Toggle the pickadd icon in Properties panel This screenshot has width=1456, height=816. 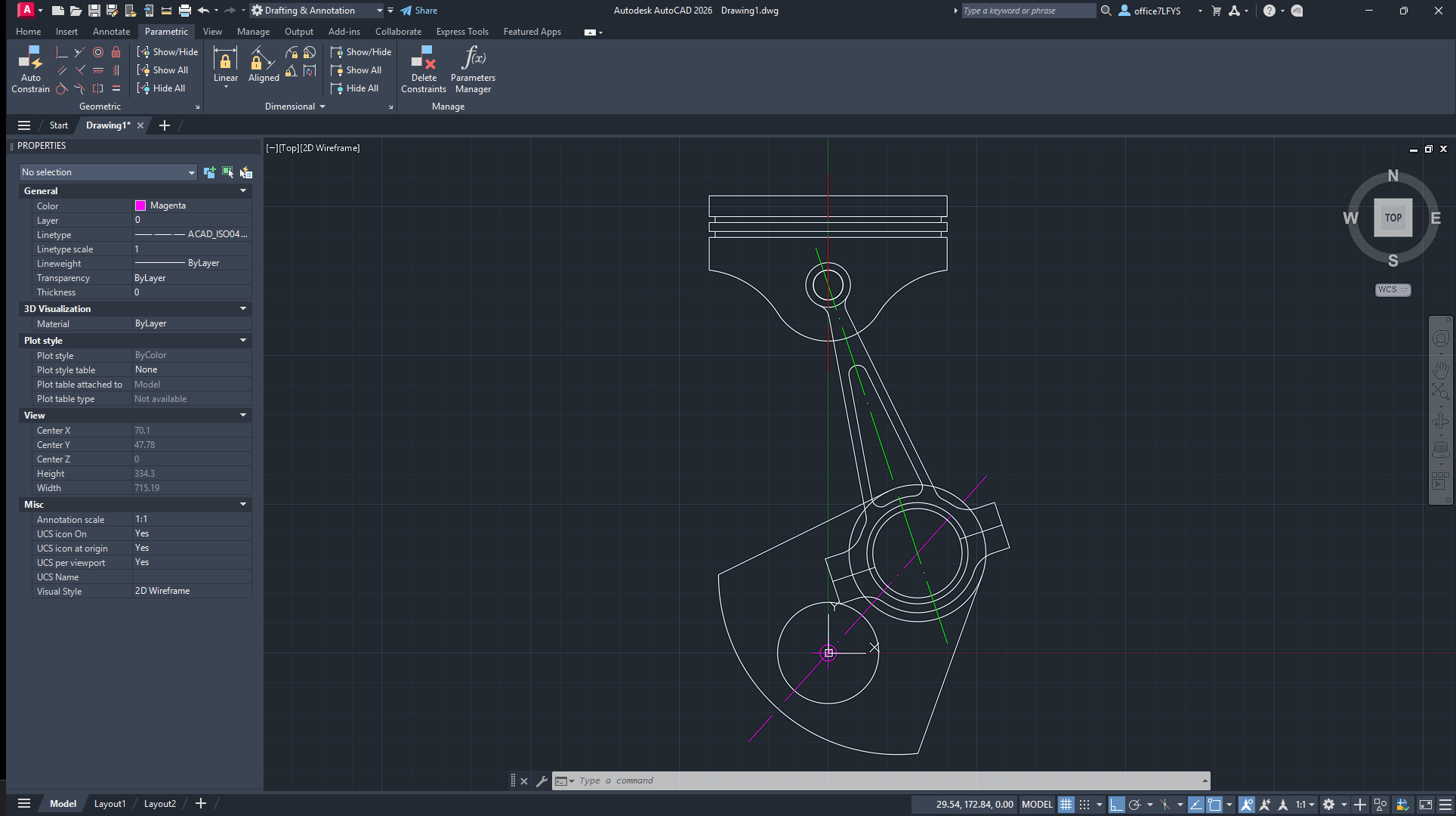210,172
